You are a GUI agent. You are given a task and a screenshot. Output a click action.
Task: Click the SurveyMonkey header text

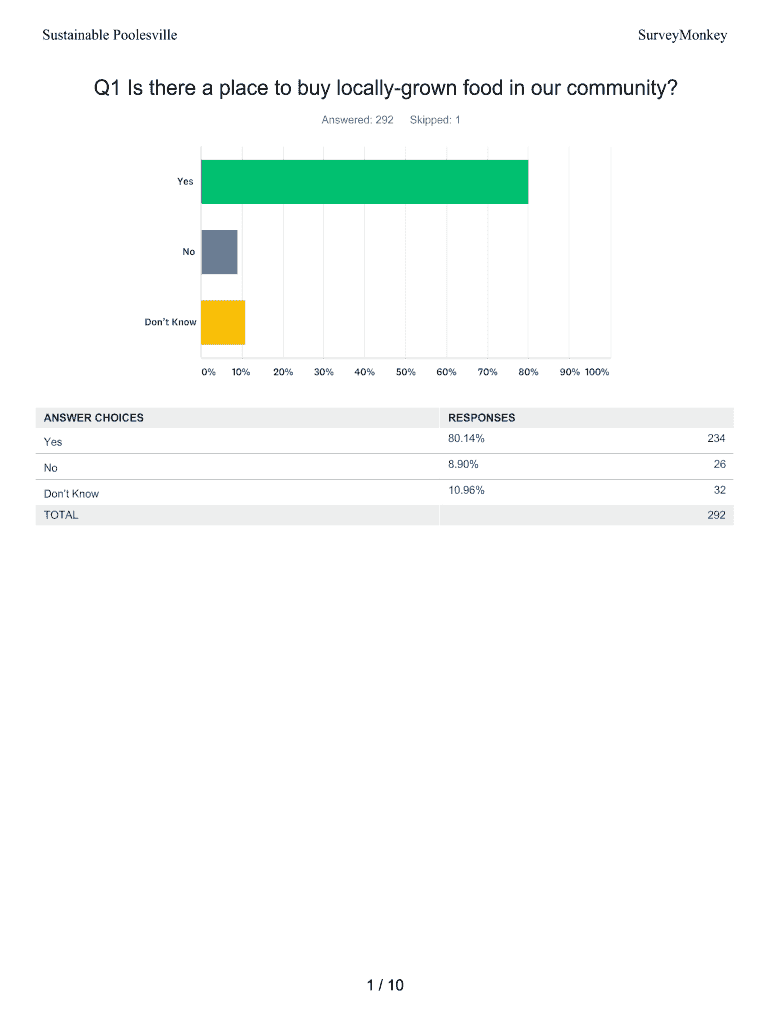[x=682, y=35]
